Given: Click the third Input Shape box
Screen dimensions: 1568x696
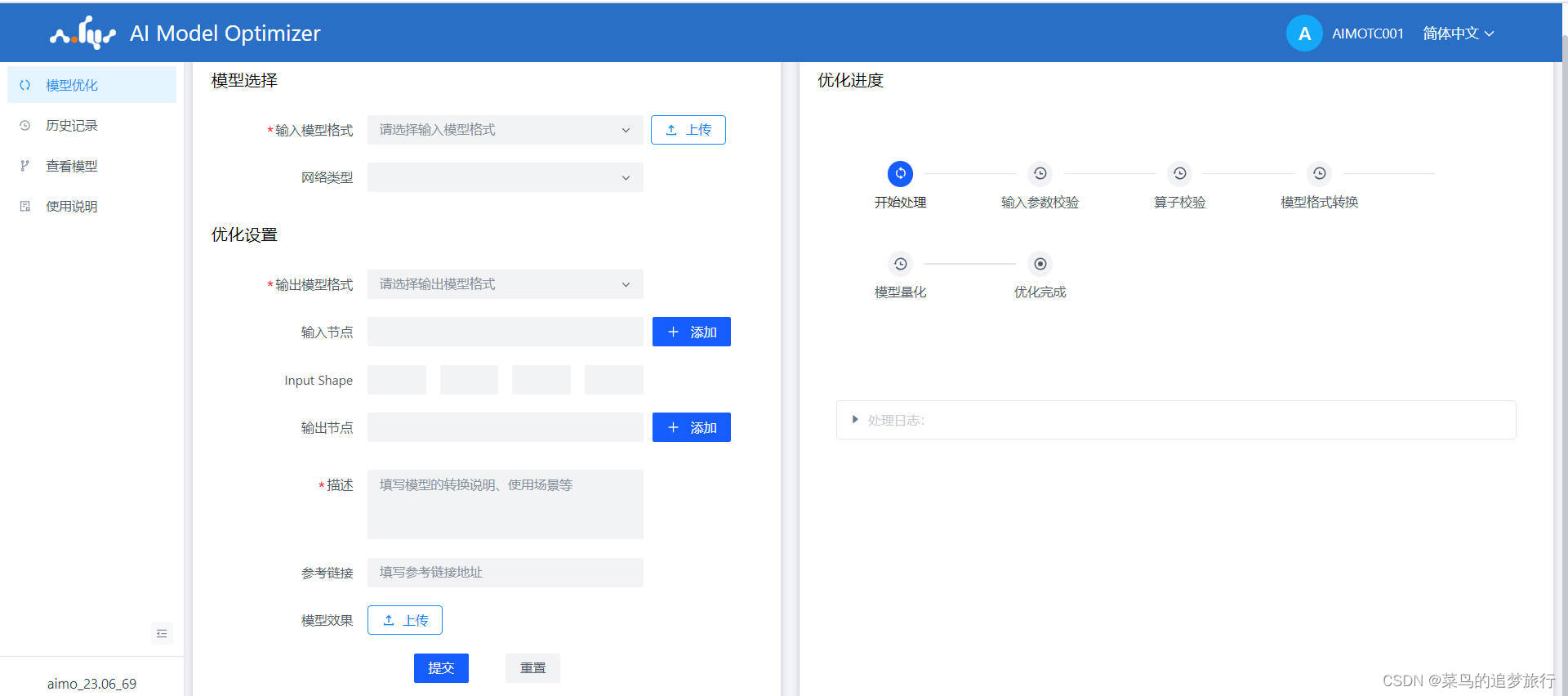Looking at the screenshot, I should click(x=541, y=380).
